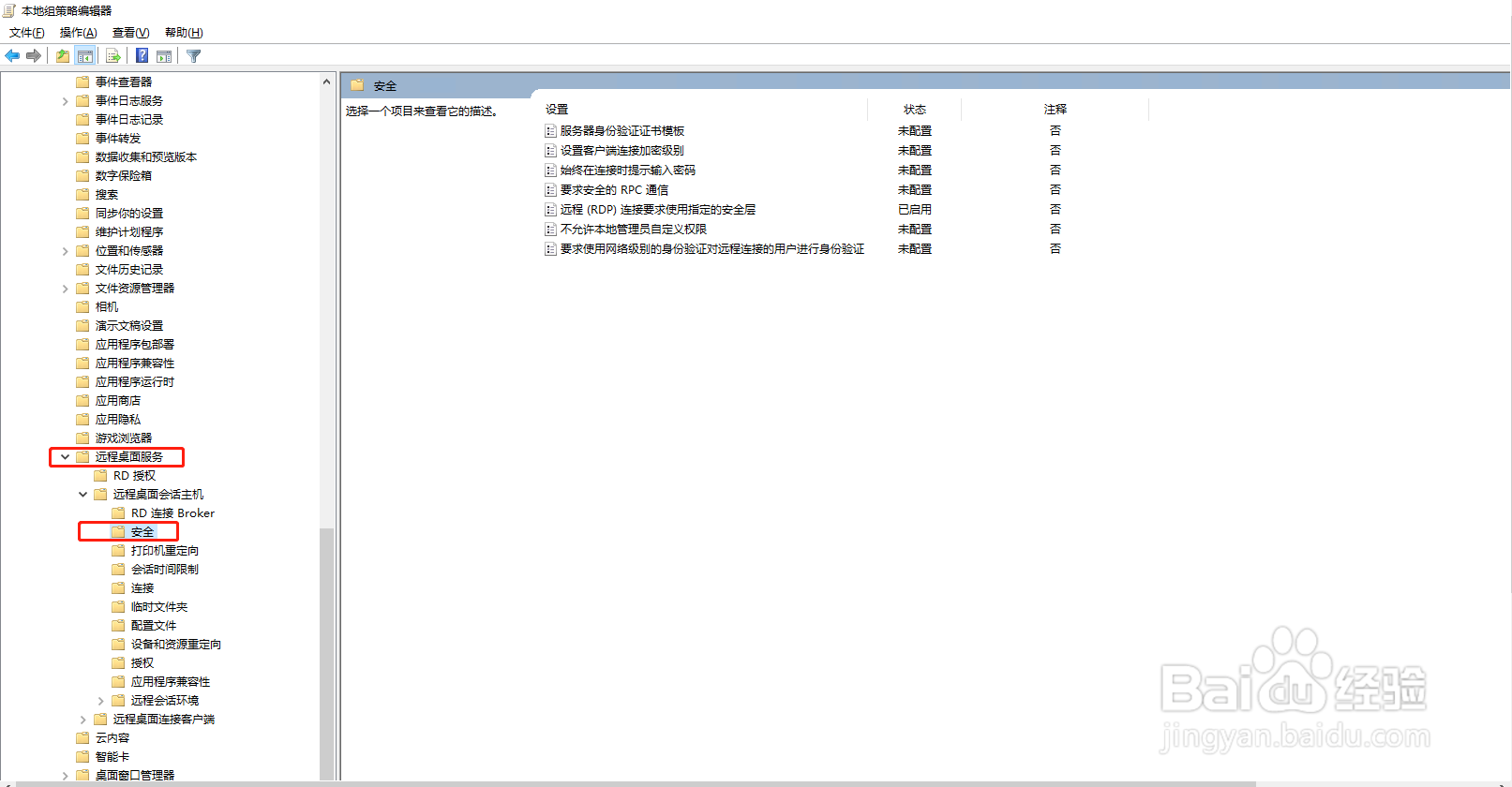The width and height of the screenshot is (1512, 787).
Task: Click the tree pane vertical scrollbar thumb
Action: (x=326, y=653)
